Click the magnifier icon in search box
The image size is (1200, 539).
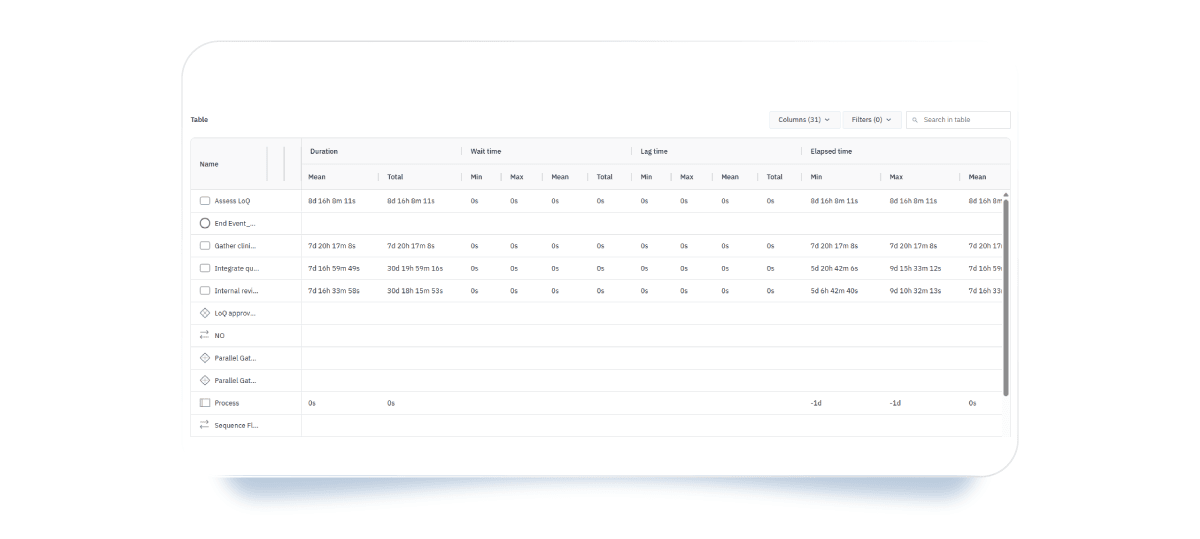pyautogui.click(x=915, y=120)
